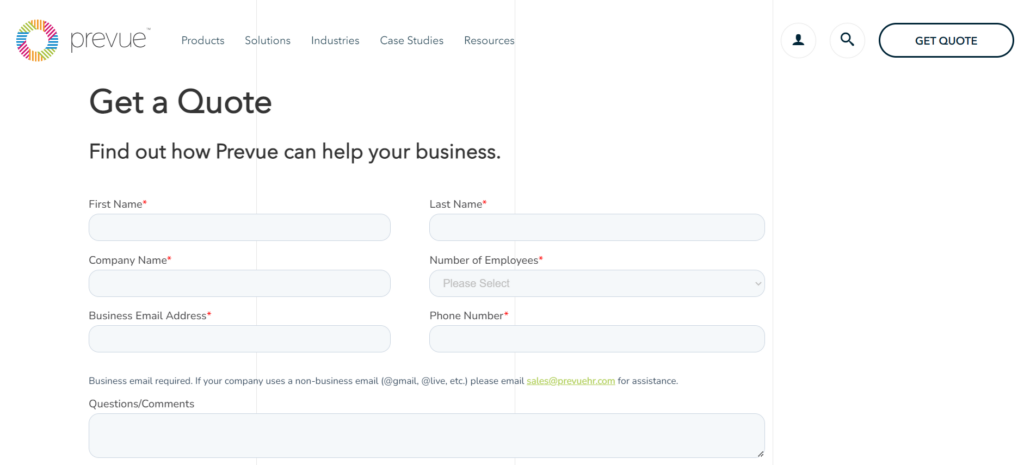Open the search magnifier icon
This screenshot has width=1024, height=465.
[847, 40]
